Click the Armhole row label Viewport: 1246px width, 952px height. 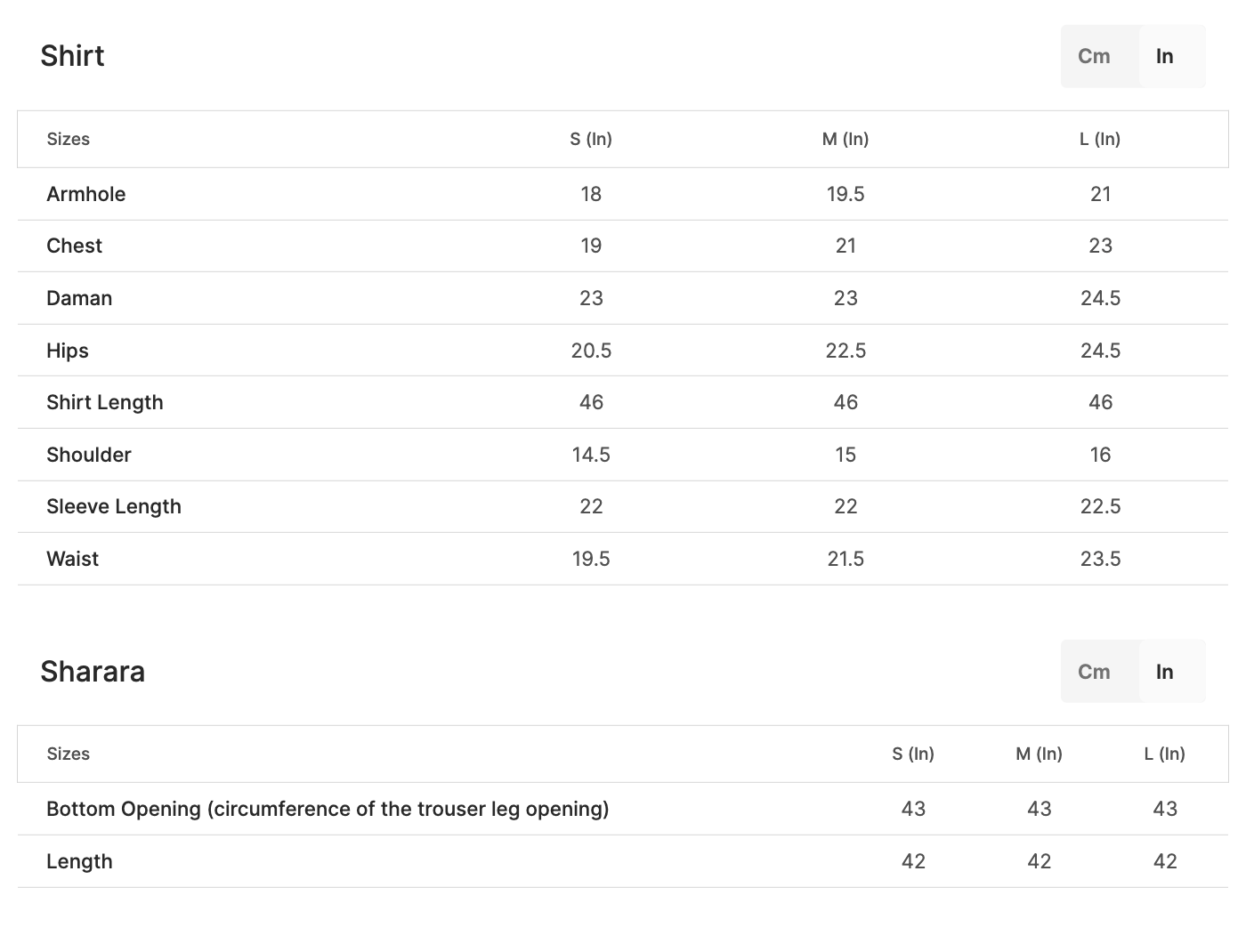[x=85, y=194]
